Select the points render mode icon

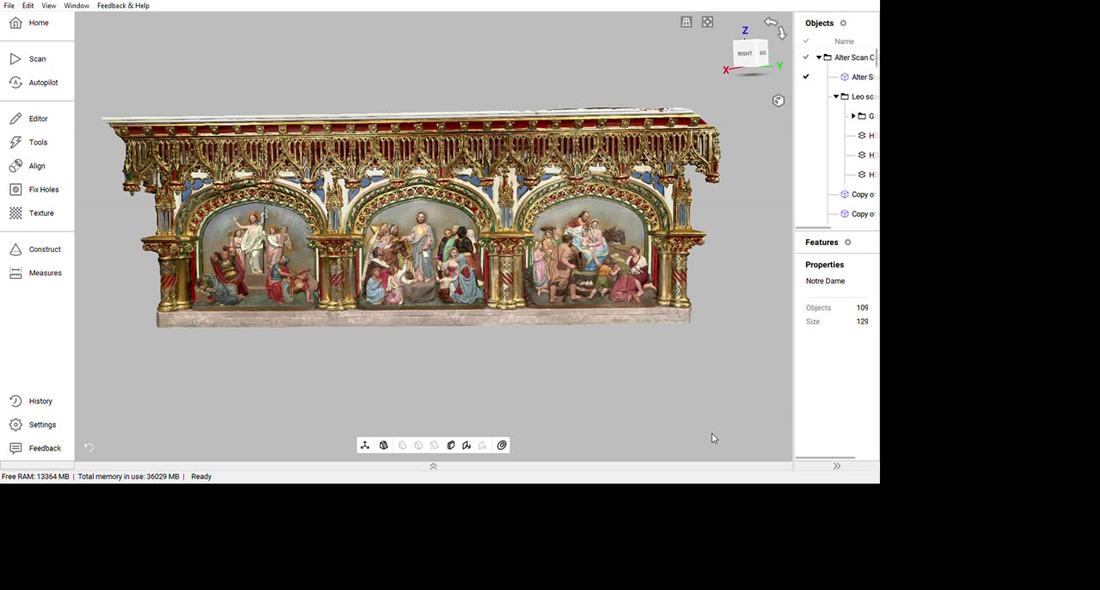(x=365, y=445)
